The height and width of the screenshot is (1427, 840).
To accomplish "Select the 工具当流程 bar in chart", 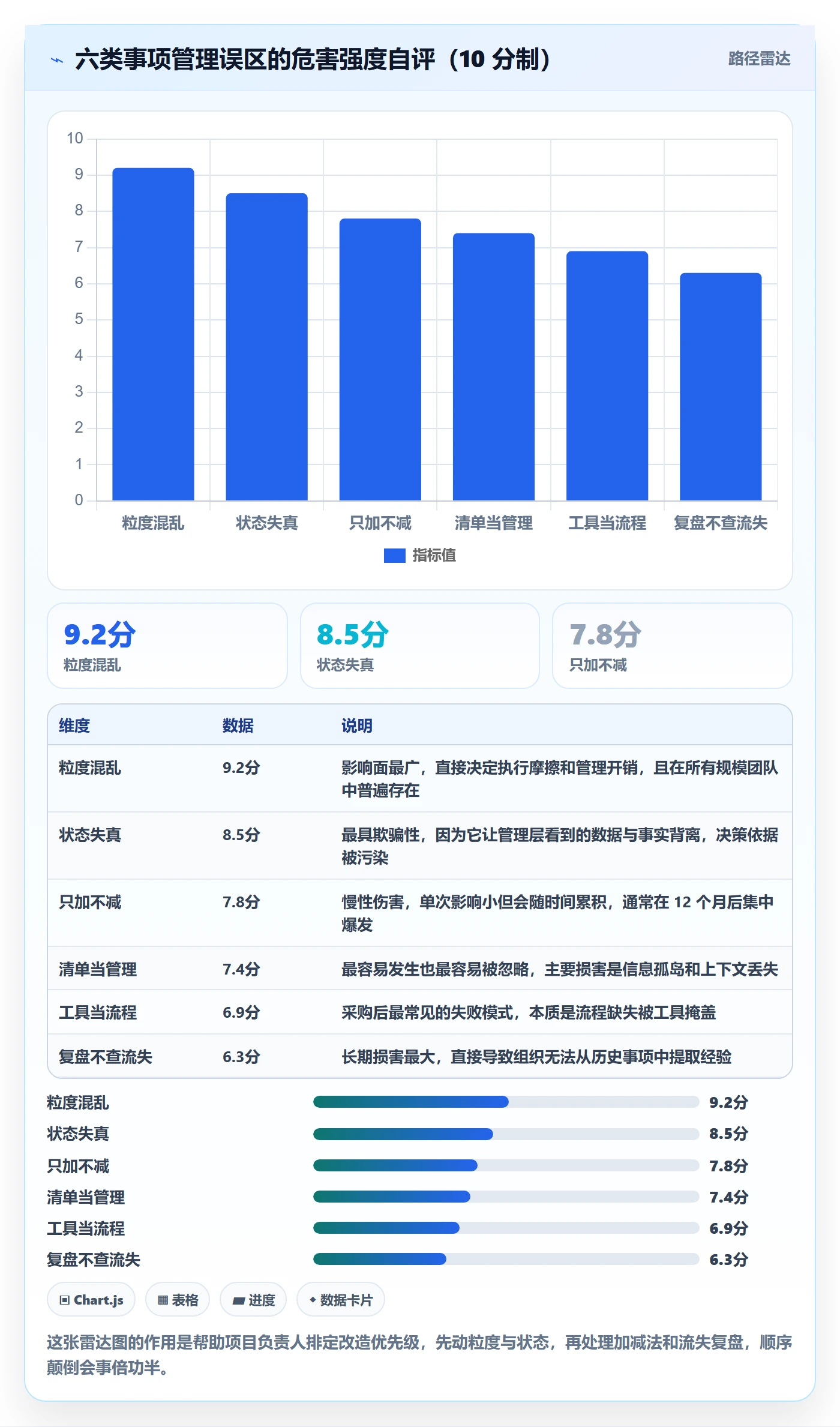I will (607, 376).
